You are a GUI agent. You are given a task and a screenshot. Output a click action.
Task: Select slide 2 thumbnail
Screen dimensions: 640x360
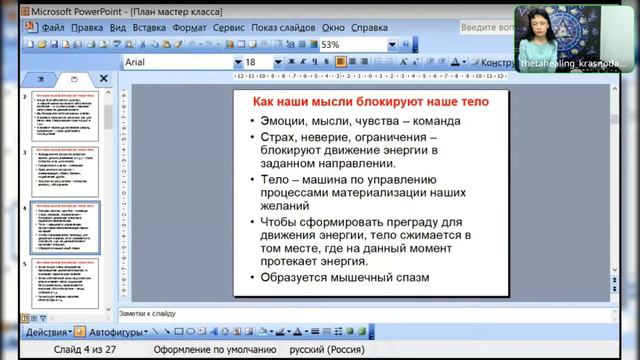(x=65, y=116)
